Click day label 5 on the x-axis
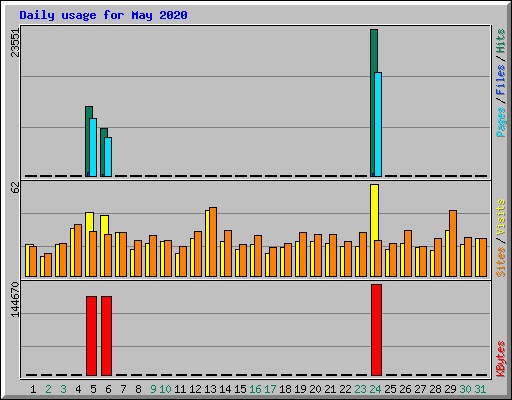 [x=93, y=389]
